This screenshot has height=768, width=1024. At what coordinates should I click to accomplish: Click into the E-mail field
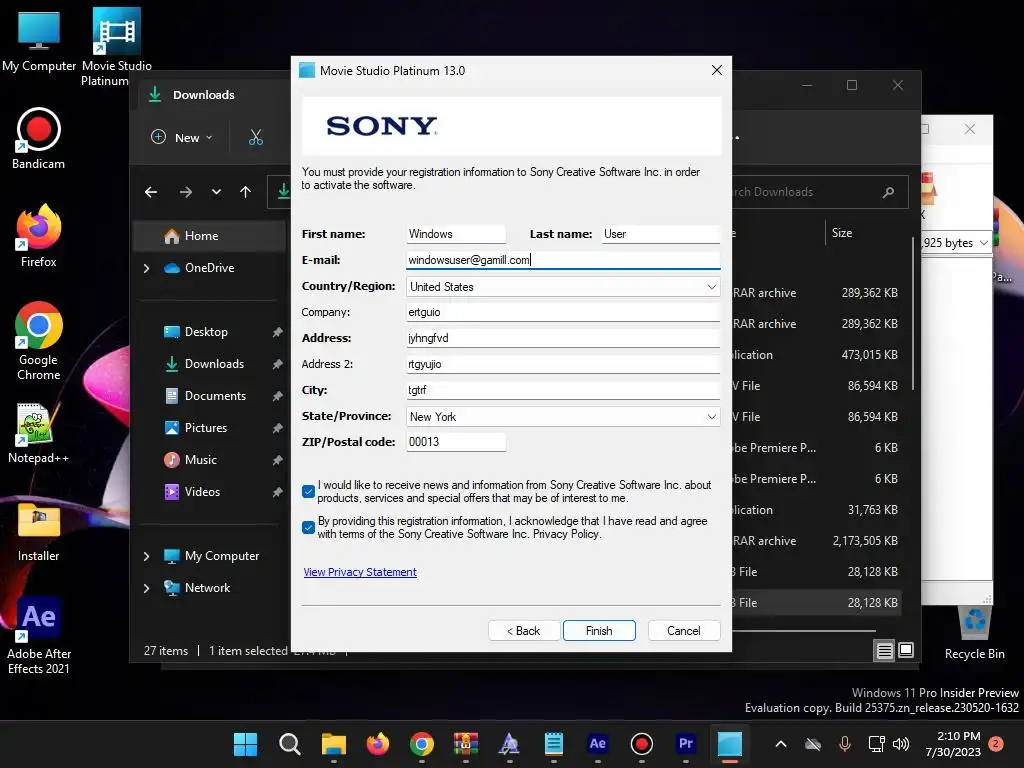pos(563,260)
